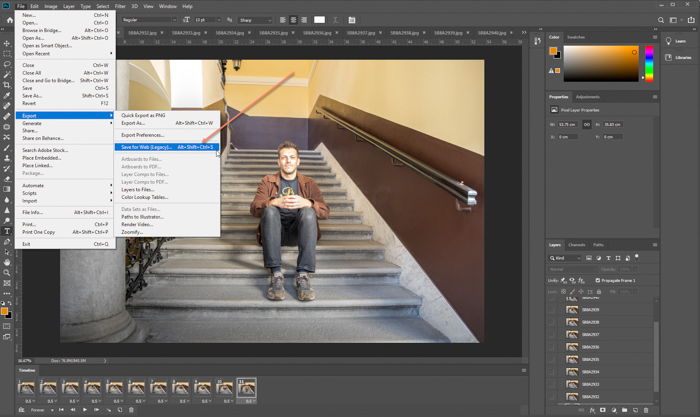Image resolution: width=700 pixels, height=417 pixels.
Task: Toggle visibility of layer 5B8A2932
Action: click(x=551, y=397)
